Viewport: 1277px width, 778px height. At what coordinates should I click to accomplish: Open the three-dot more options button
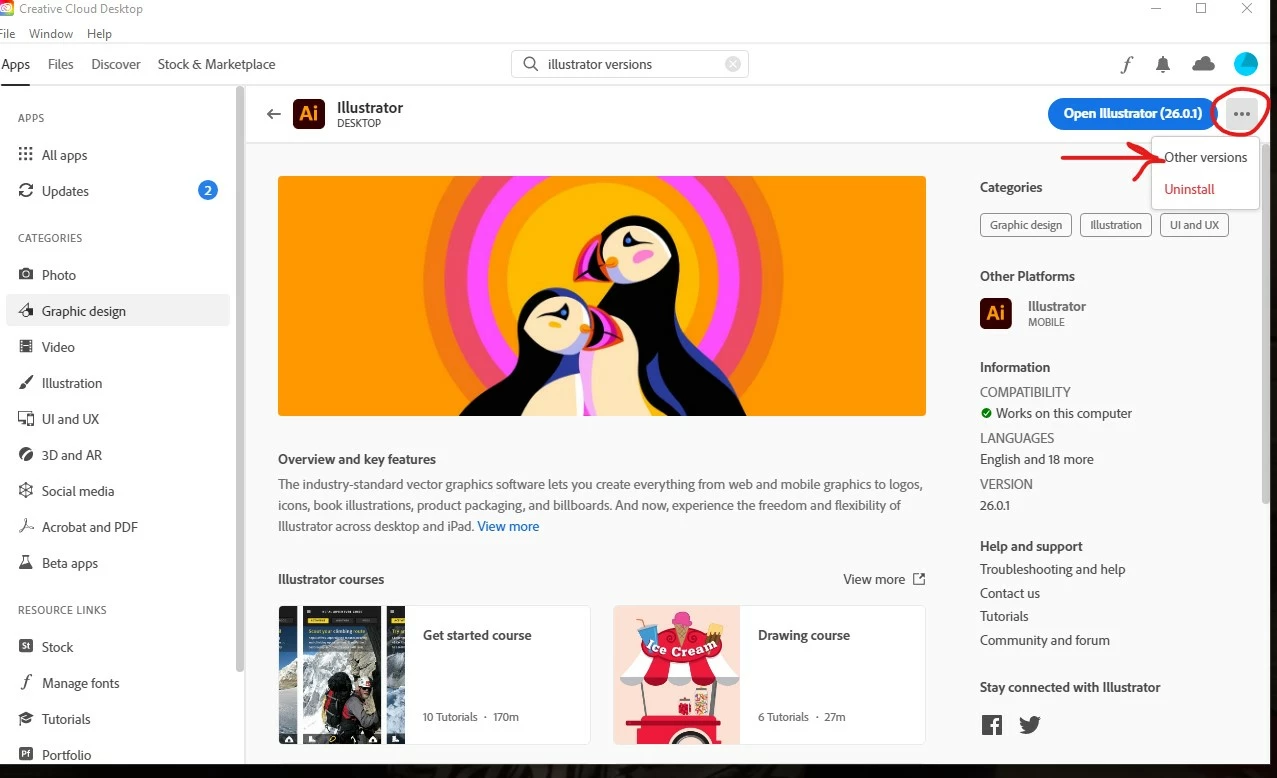pyautogui.click(x=1242, y=114)
